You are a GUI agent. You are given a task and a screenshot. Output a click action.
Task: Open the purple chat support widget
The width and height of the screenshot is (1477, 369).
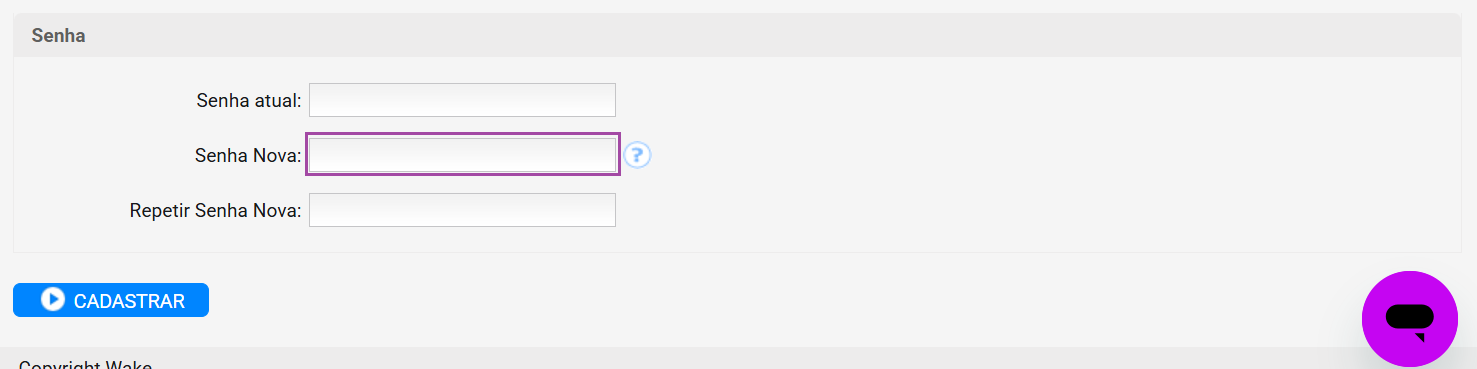1410,319
